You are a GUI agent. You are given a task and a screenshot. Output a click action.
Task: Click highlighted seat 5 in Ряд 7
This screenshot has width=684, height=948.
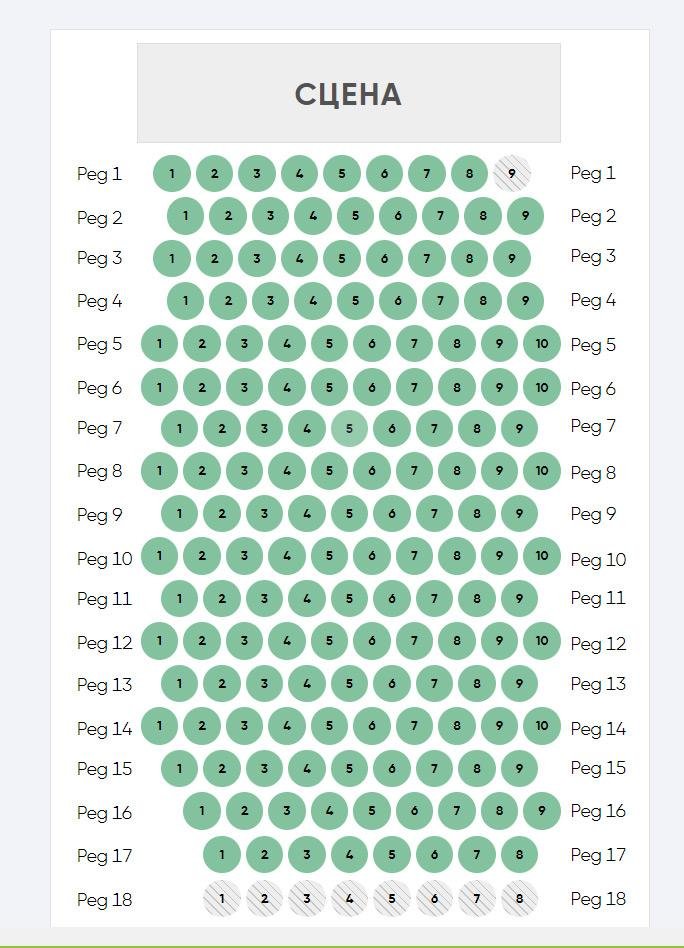(350, 429)
